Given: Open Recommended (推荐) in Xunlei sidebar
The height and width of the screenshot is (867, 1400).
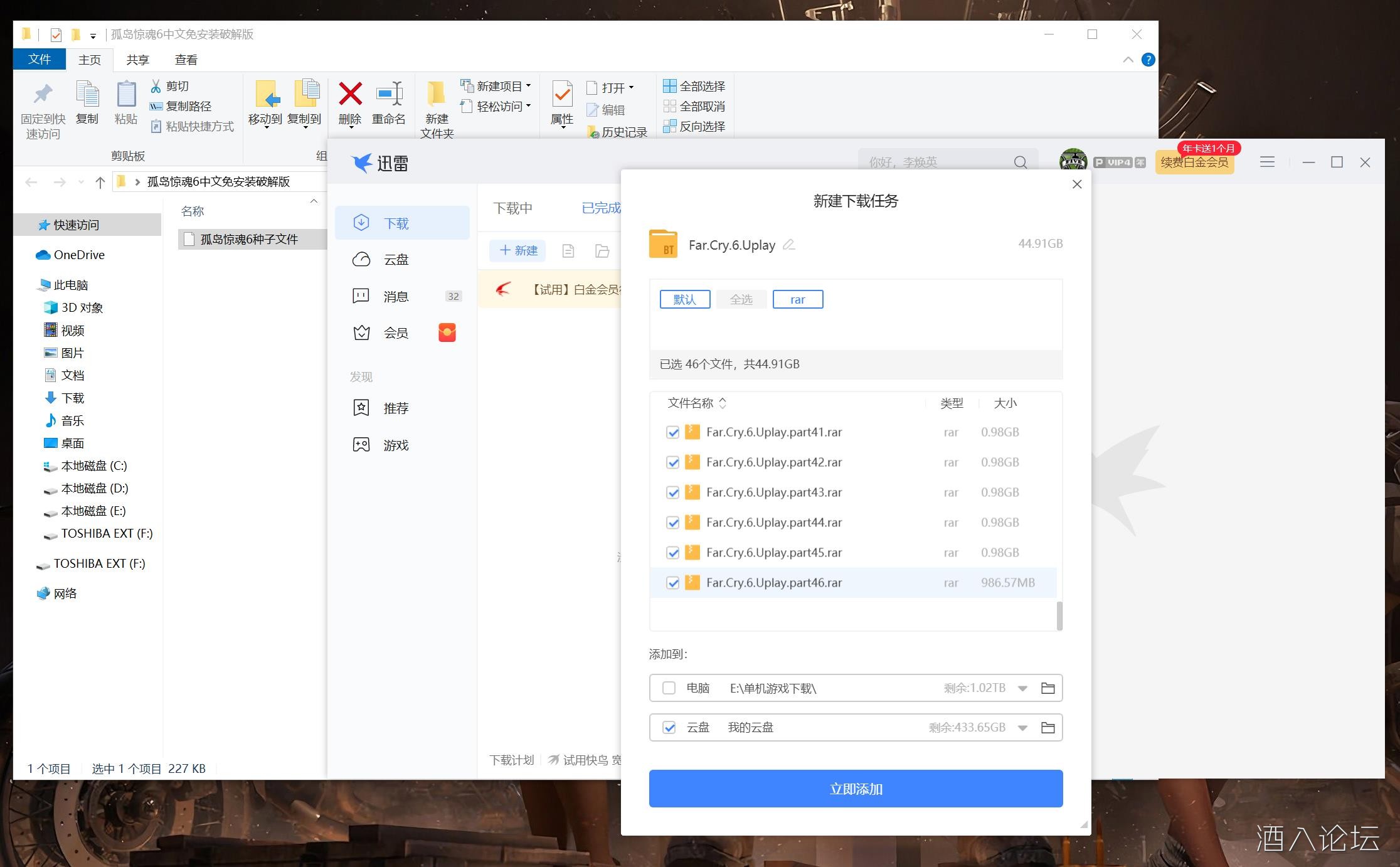Looking at the screenshot, I should [x=402, y=408].
